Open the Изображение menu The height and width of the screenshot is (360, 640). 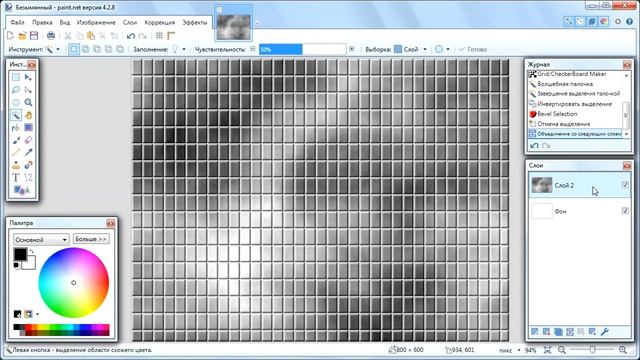tap(96, 22)
